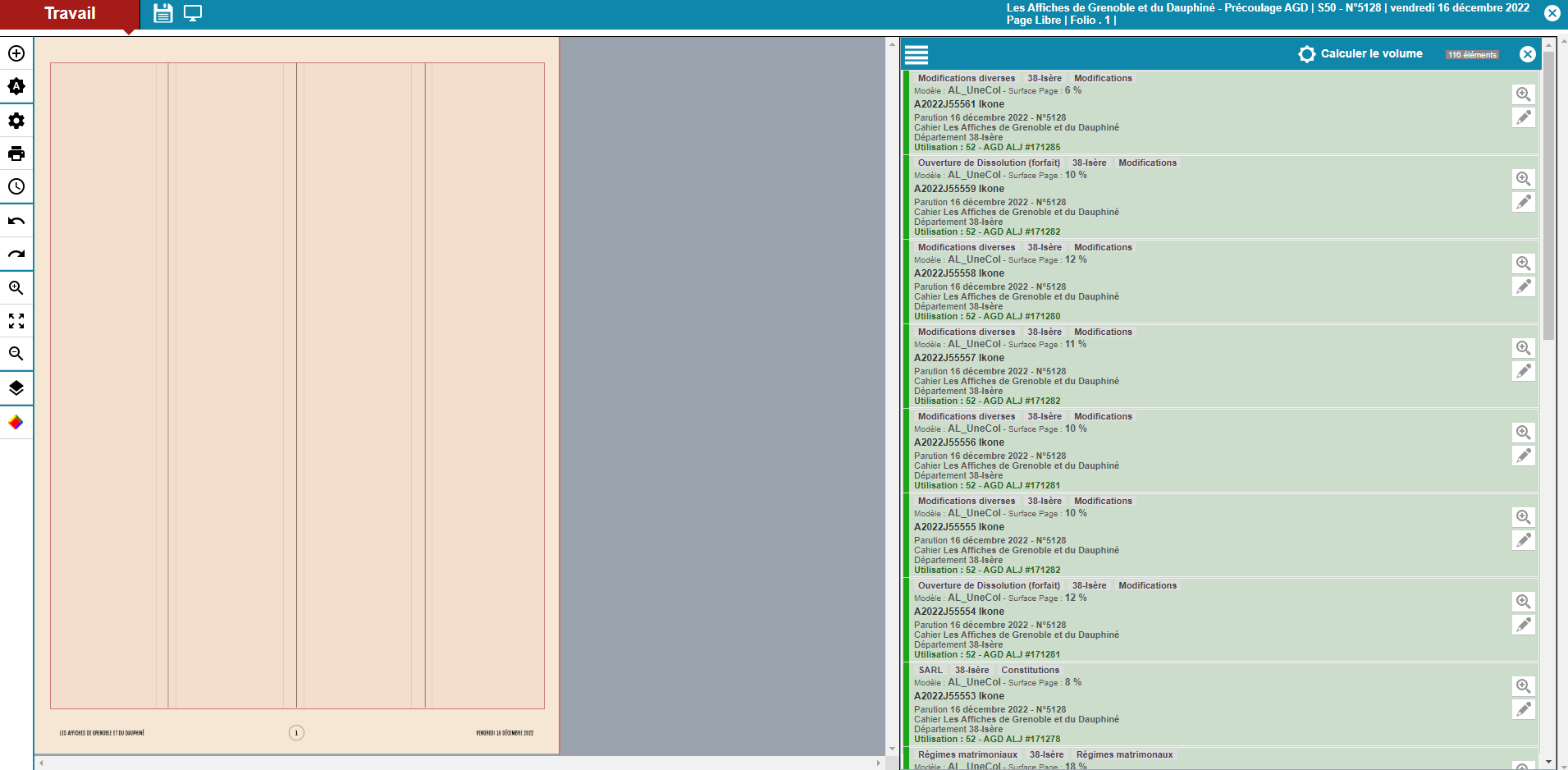Open the color palette swatch icon
Screen dimensions: 1568x770
point(16,423)
